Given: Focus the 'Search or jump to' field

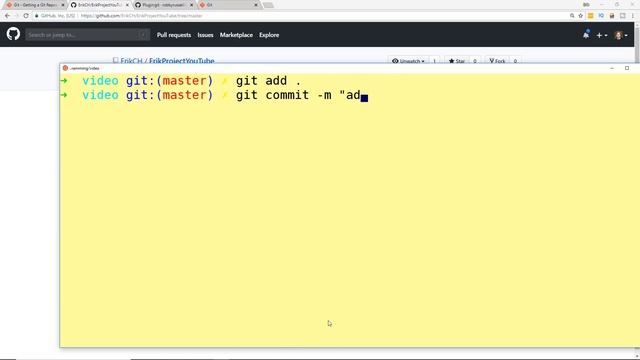Looking at the screenshot, I should click(87, 35).
